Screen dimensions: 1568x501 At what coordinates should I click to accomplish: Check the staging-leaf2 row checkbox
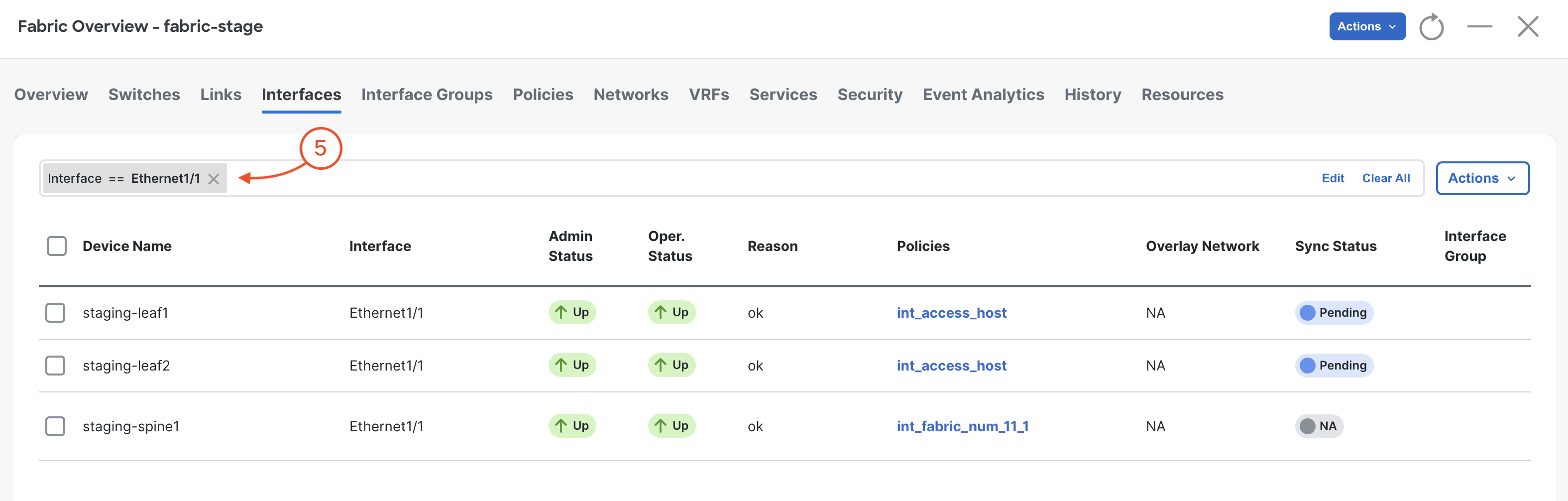click(55, 366)
